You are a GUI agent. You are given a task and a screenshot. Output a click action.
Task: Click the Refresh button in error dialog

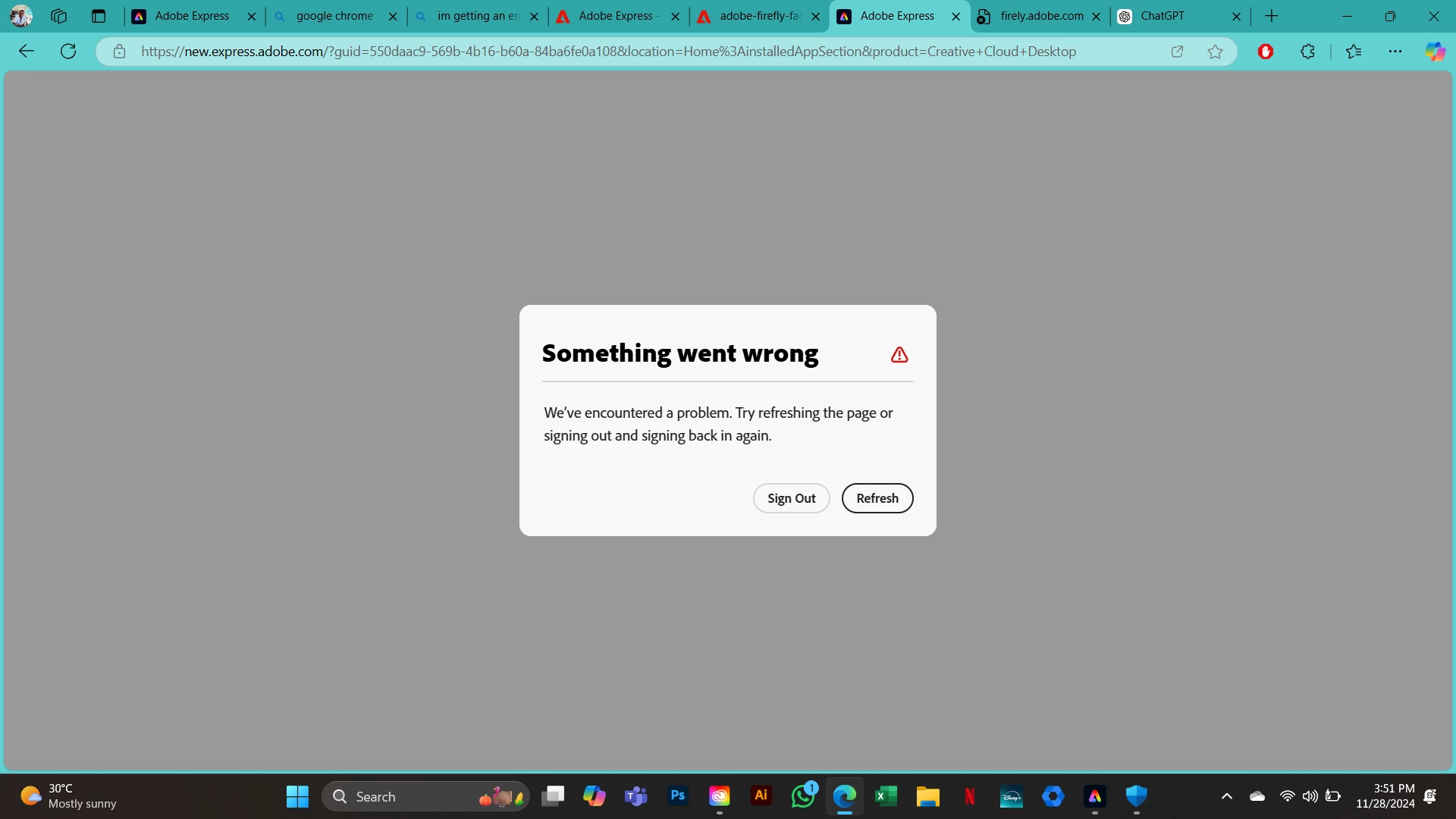point(877,498)
